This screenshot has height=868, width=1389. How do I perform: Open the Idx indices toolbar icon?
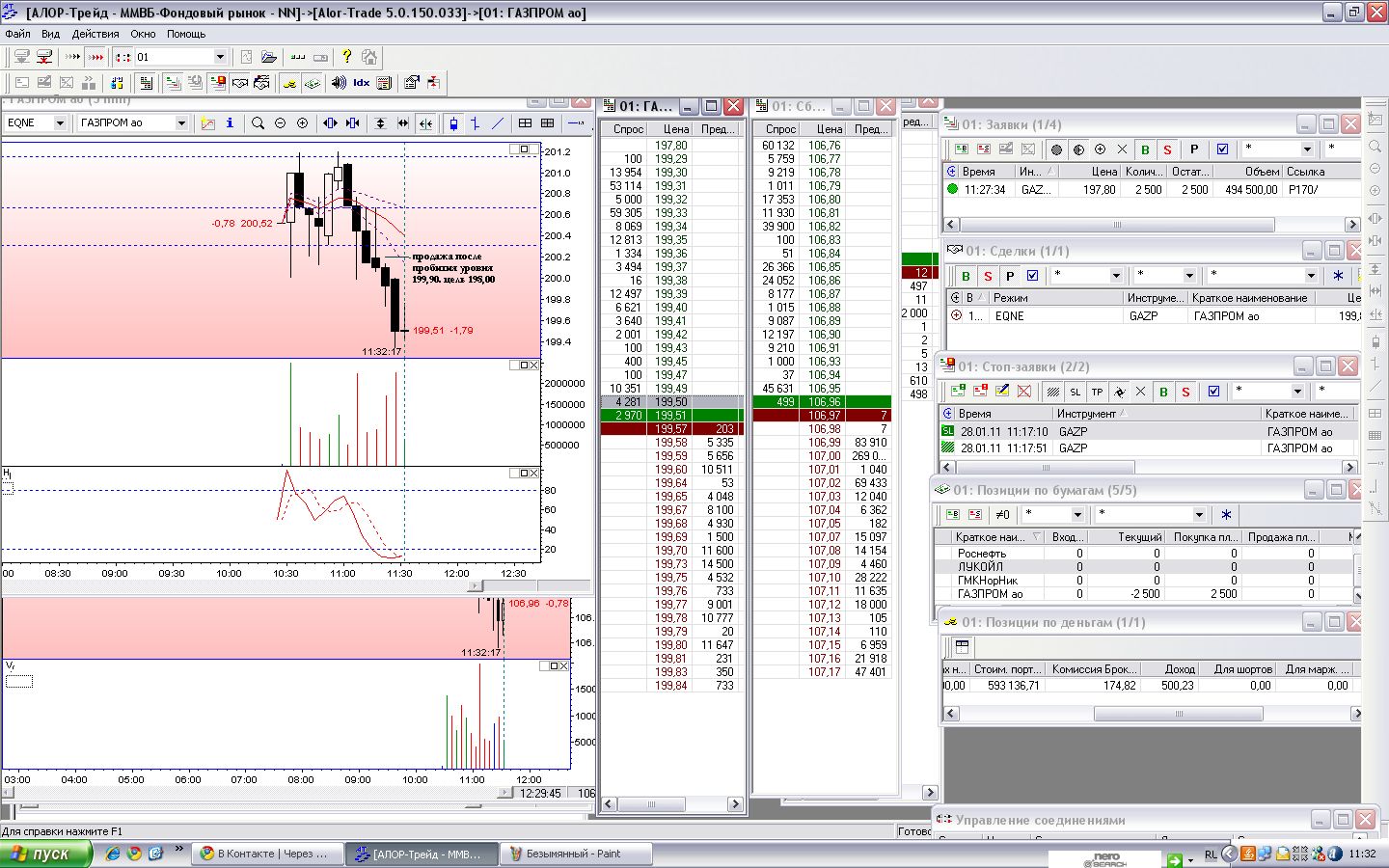362,83
